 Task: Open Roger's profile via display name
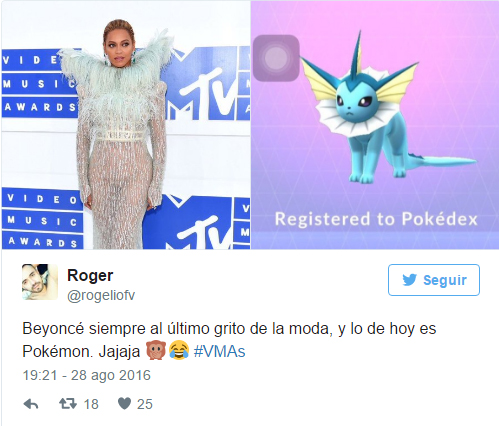pos(90,275)
